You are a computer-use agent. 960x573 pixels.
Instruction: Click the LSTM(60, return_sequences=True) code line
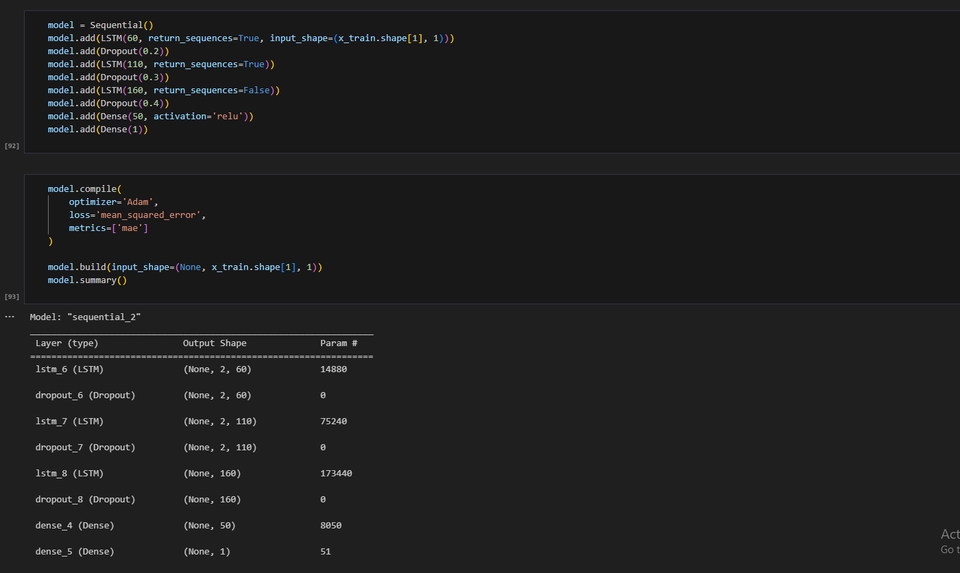pyautogui.click(x=251, y=38)
